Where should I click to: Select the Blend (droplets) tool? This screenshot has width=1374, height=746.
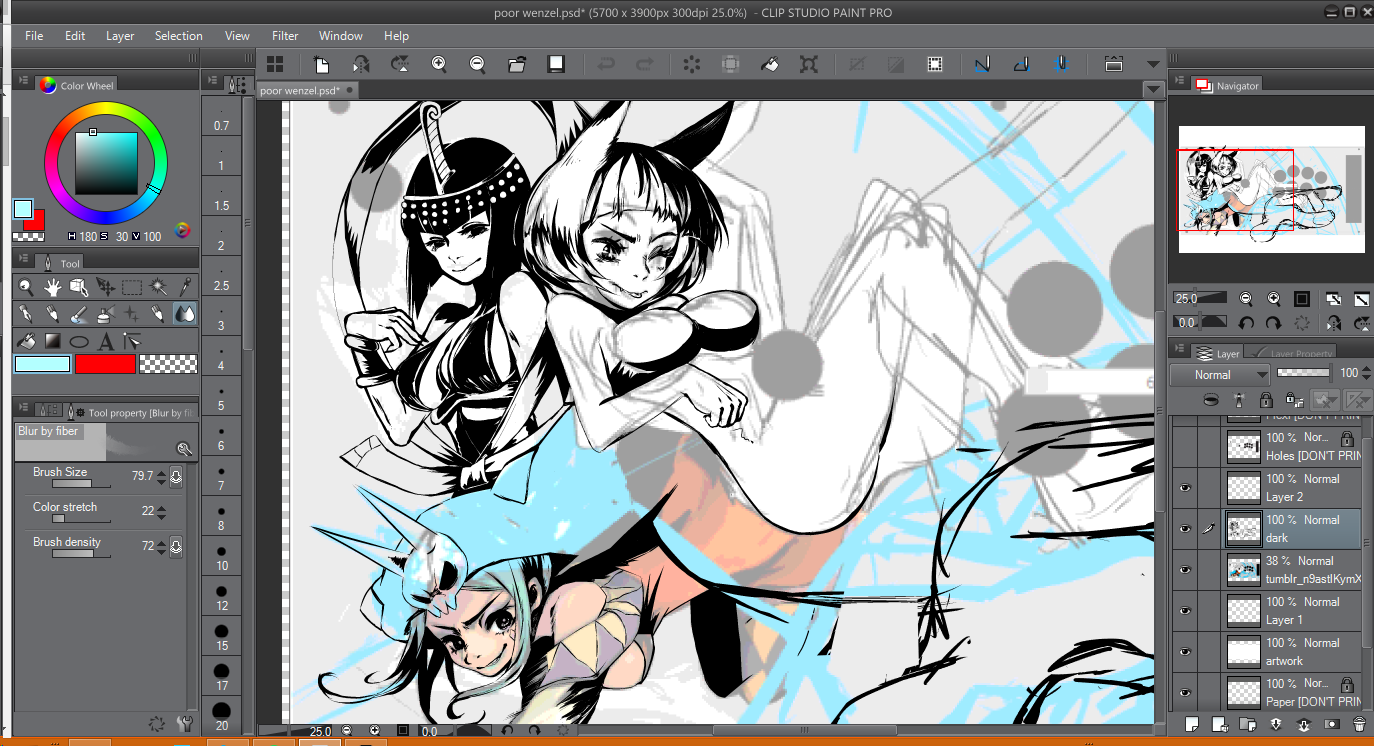pos(185,314)
